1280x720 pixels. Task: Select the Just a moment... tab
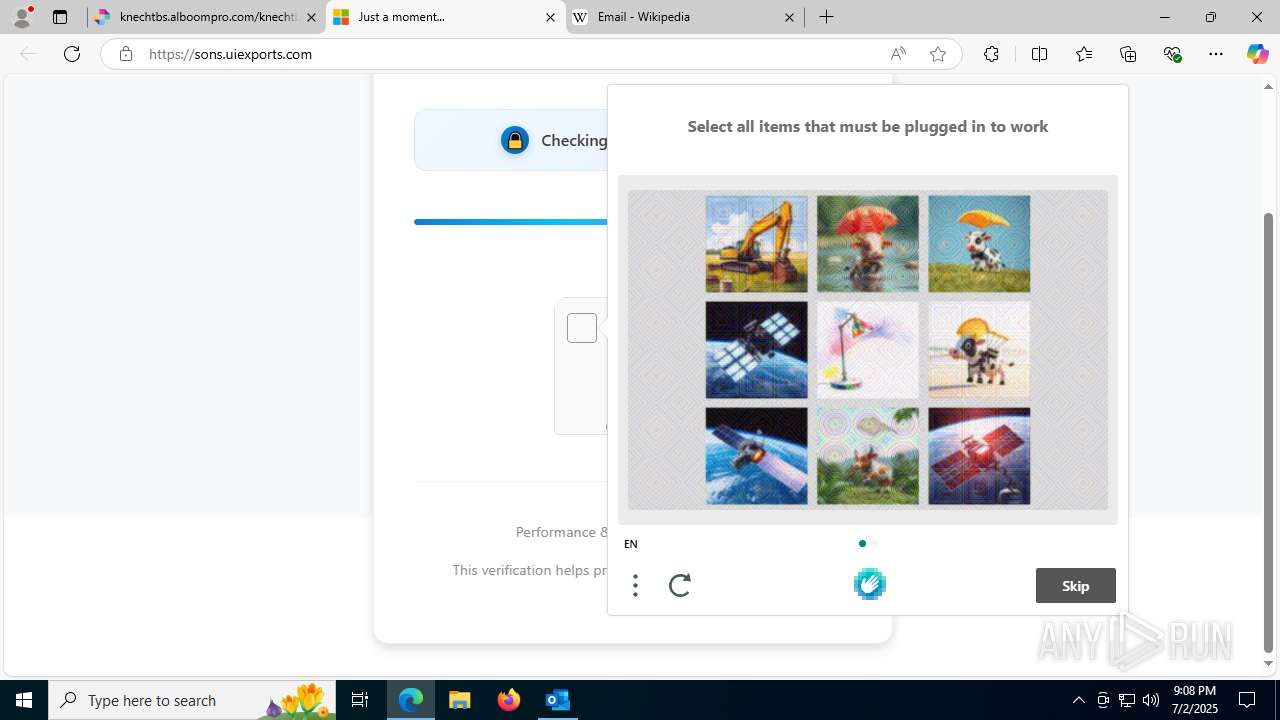point(445,17)
